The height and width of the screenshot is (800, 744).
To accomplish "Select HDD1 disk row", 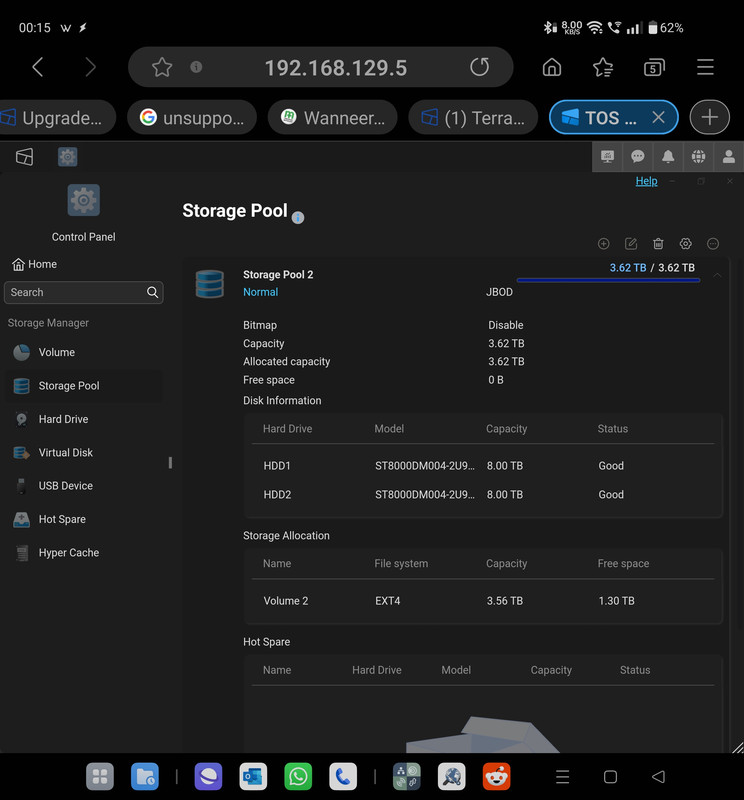I will 483,466.
